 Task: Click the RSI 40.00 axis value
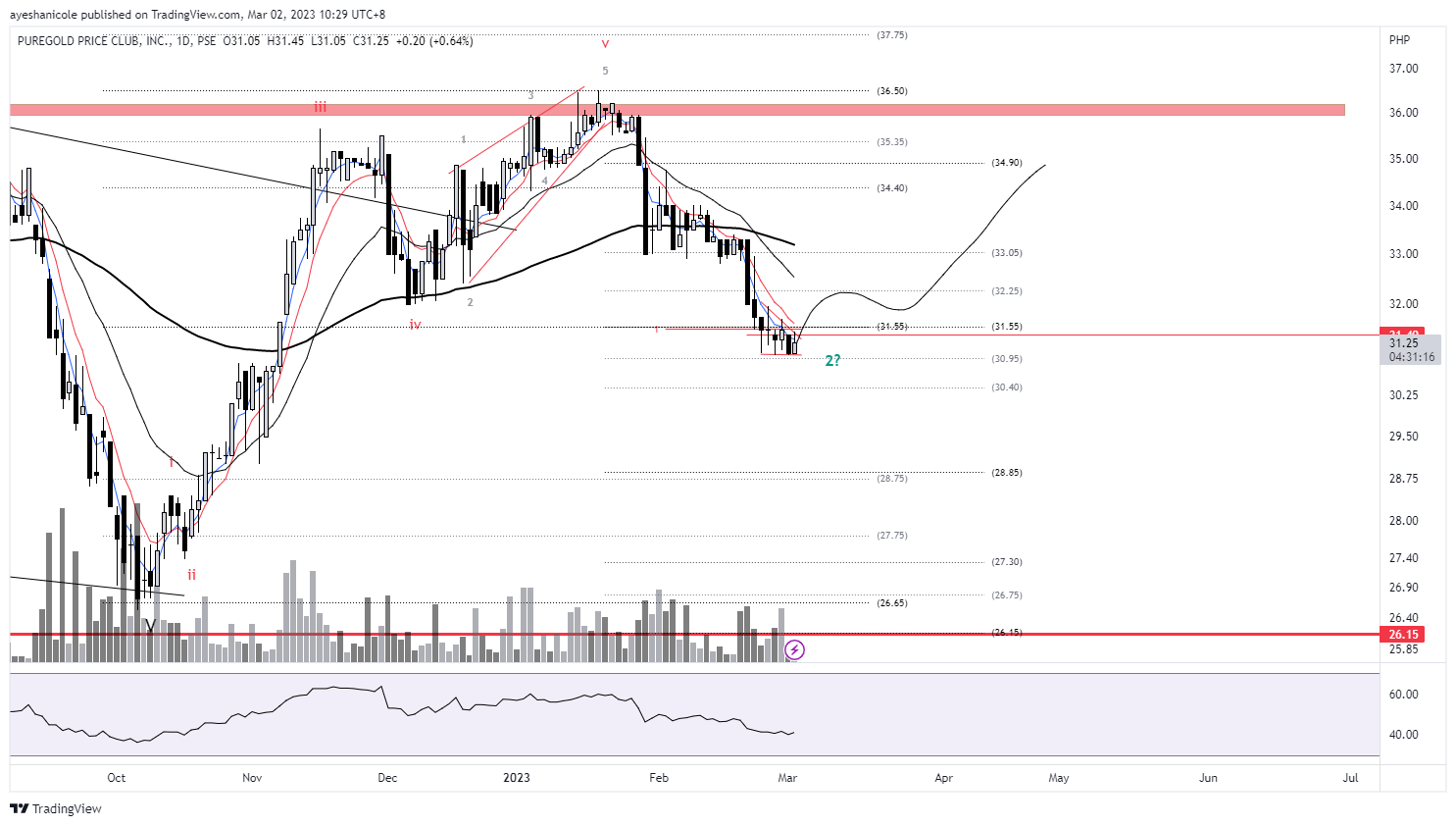(1404, 735)
